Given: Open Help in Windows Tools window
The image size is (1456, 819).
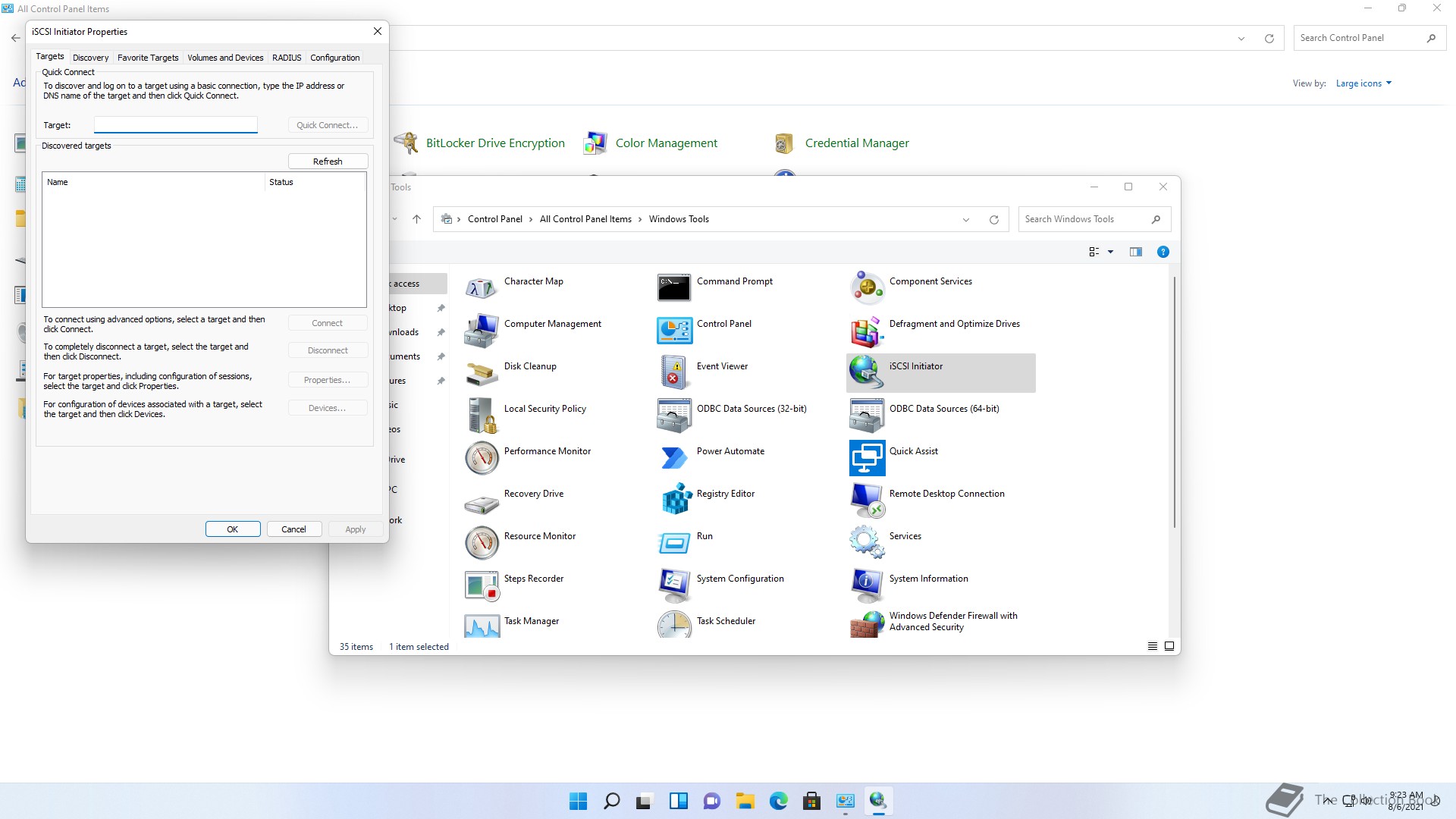Looking at the screenshot, I should pos(1163,252).
